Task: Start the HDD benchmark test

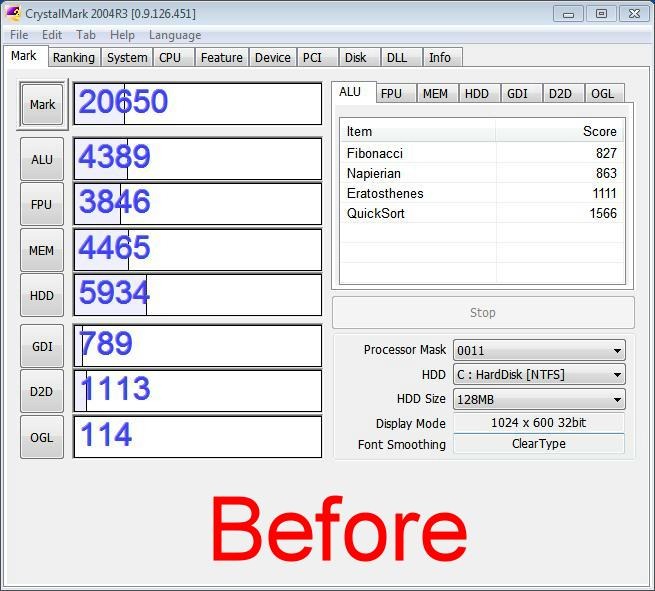Action: [42, 296]
